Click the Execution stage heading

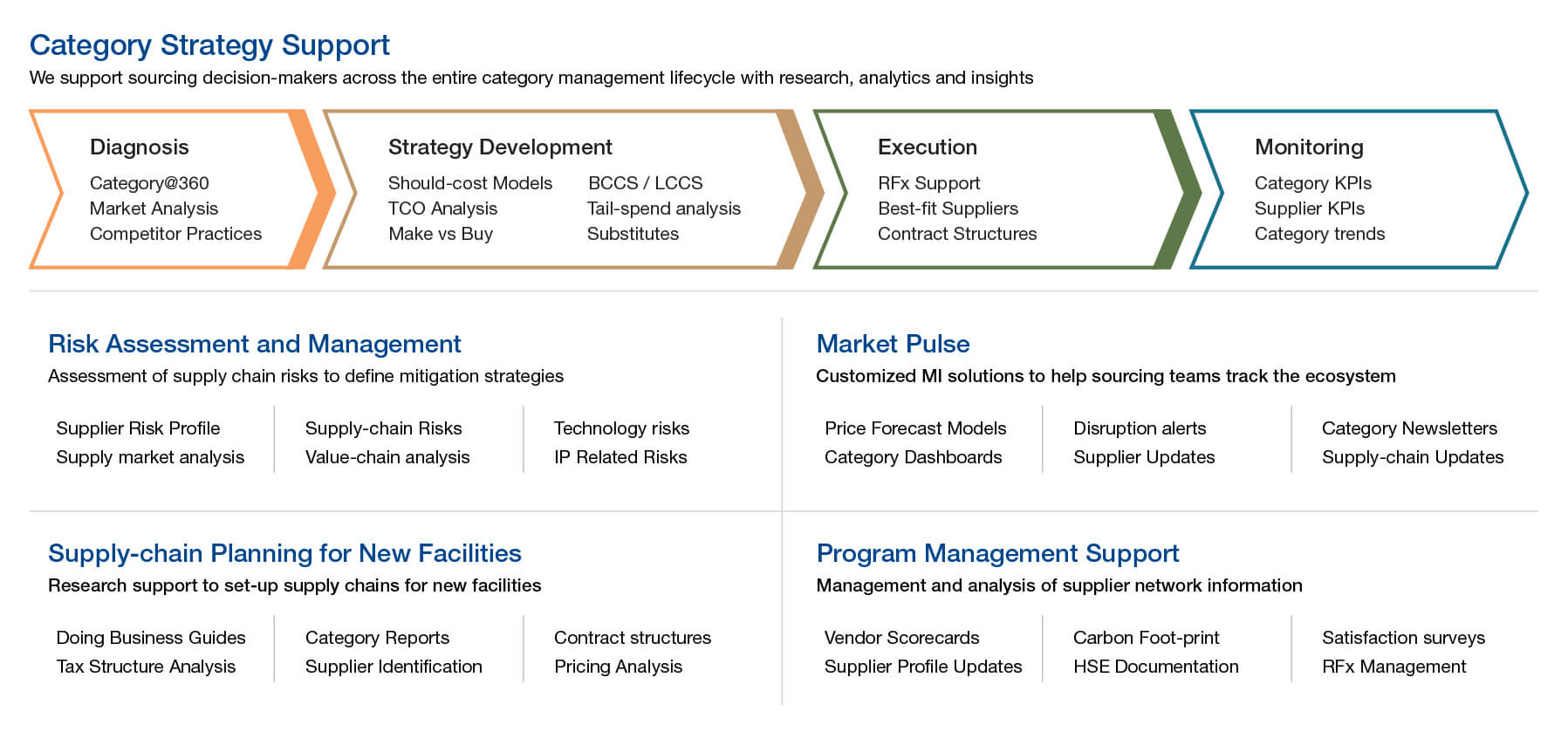928,147
